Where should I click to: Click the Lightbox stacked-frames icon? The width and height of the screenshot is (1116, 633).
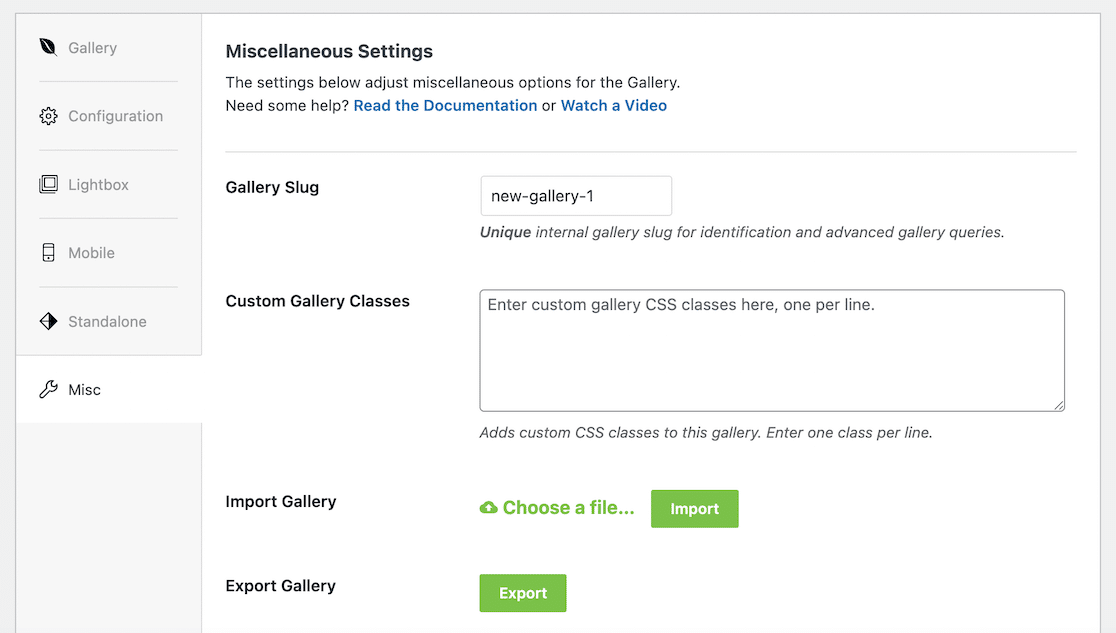coord(48,185)
